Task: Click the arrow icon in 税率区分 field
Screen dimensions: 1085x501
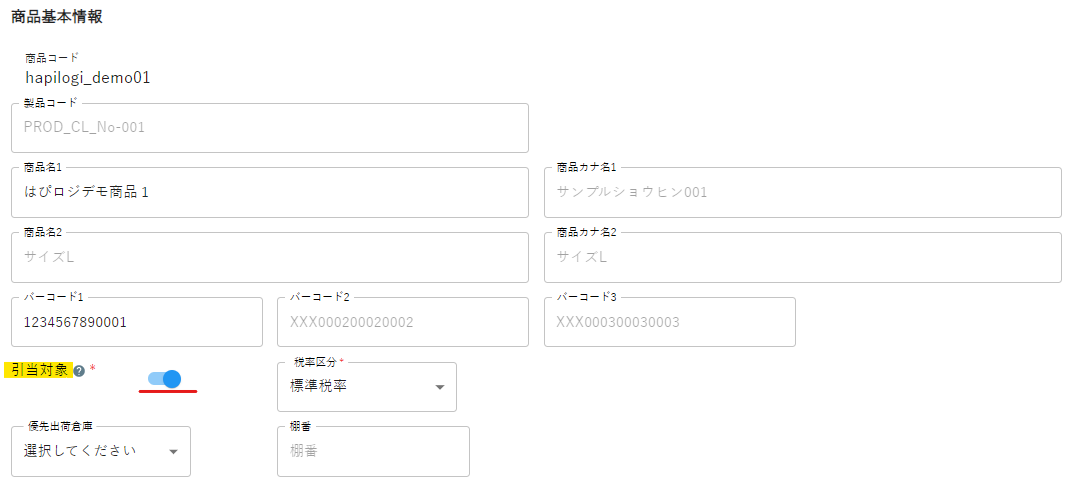Action: tap(439, 388)
